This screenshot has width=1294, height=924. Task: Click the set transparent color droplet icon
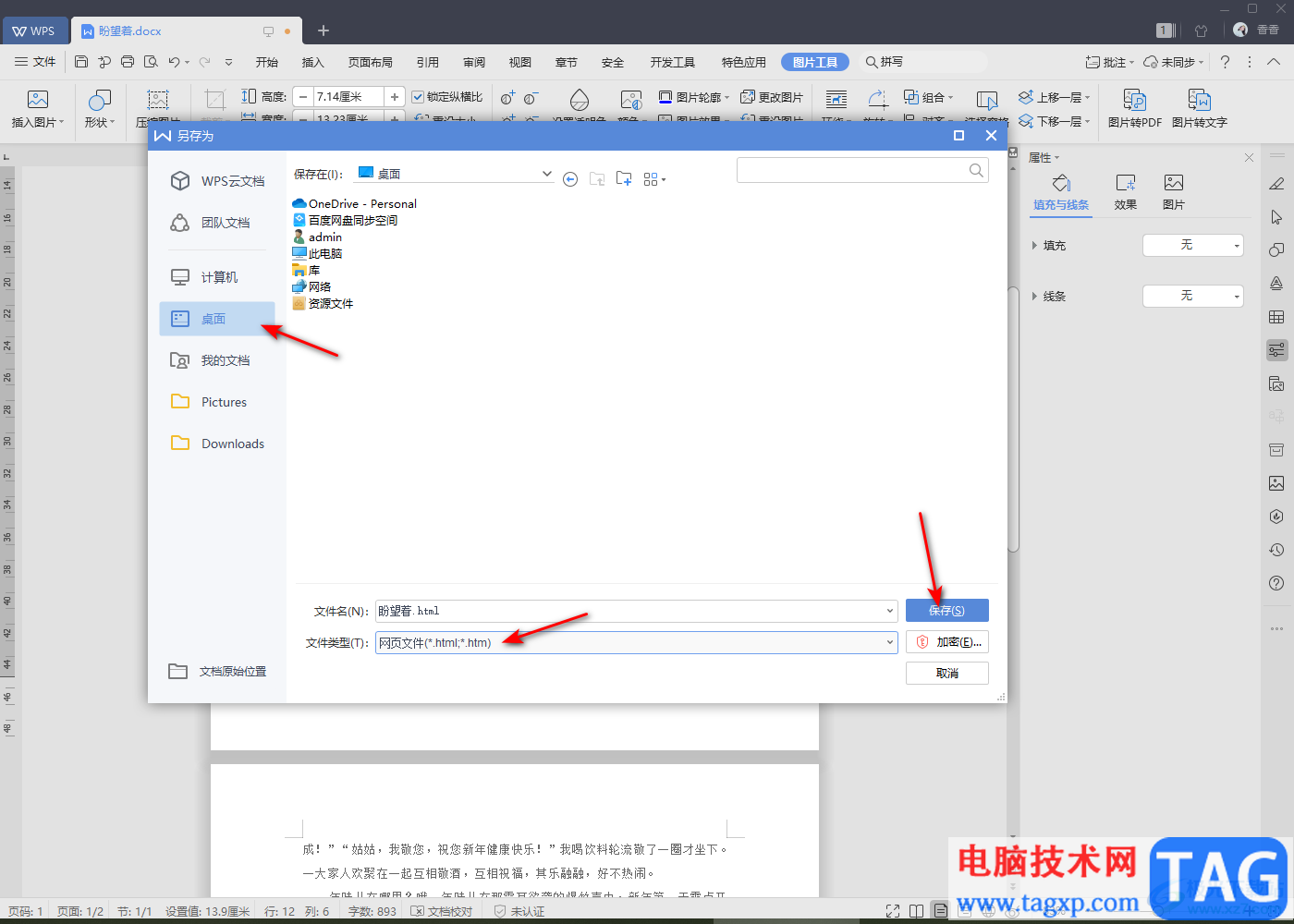point(580,99)
